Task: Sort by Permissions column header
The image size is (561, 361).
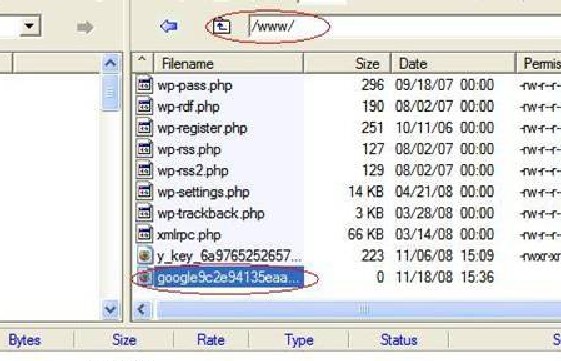Action: pyautogui.click(x=539, y=64)
